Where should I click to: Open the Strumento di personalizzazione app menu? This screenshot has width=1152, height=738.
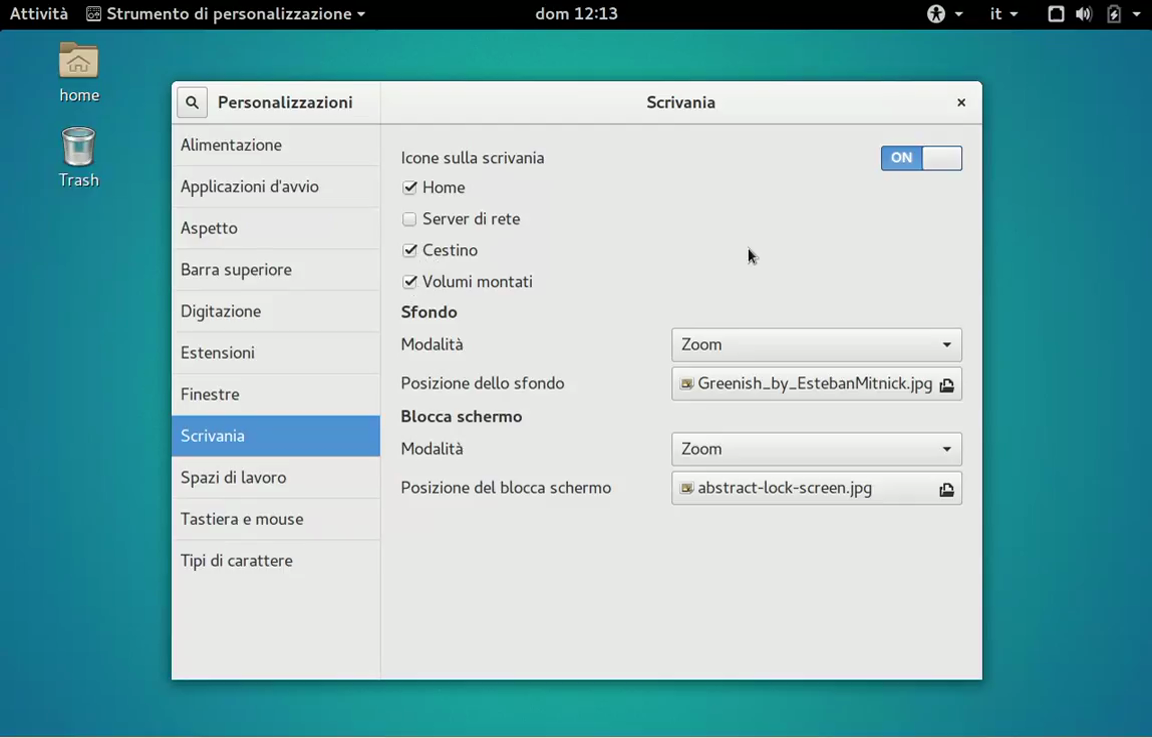point(226,14)
